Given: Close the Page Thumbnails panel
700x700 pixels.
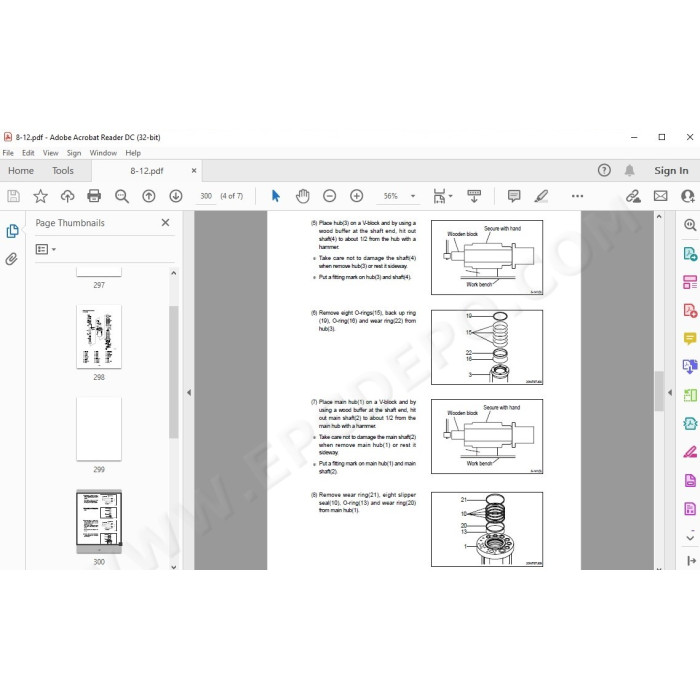Looking at the screenshot, I should (165, 222).
